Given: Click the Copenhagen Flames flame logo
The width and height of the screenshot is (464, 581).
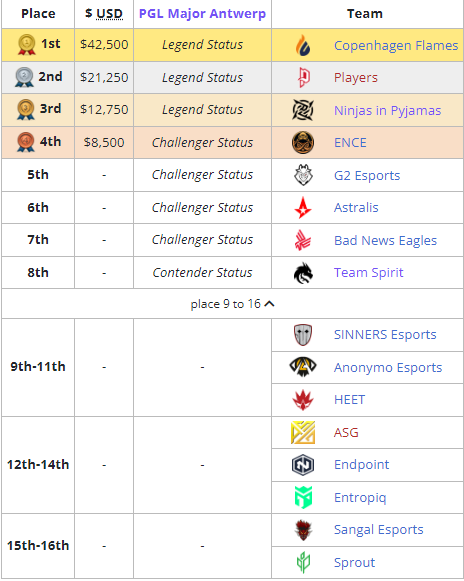Looking at the screenshot, I should tap(303, 45).
